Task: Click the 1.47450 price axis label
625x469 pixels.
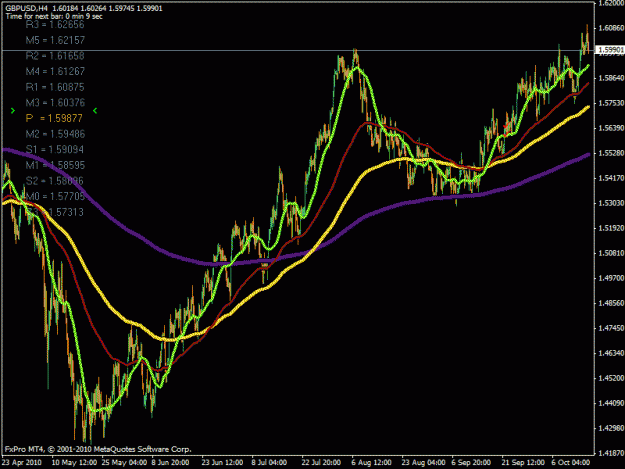Action: point(611,328)
